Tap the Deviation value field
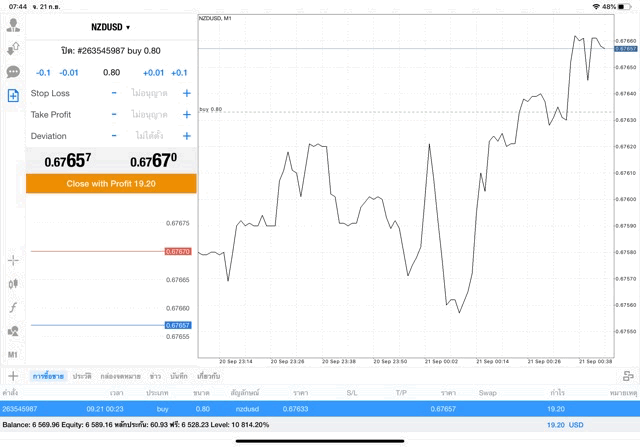640x447 pixels. click(x=149, y=136)
